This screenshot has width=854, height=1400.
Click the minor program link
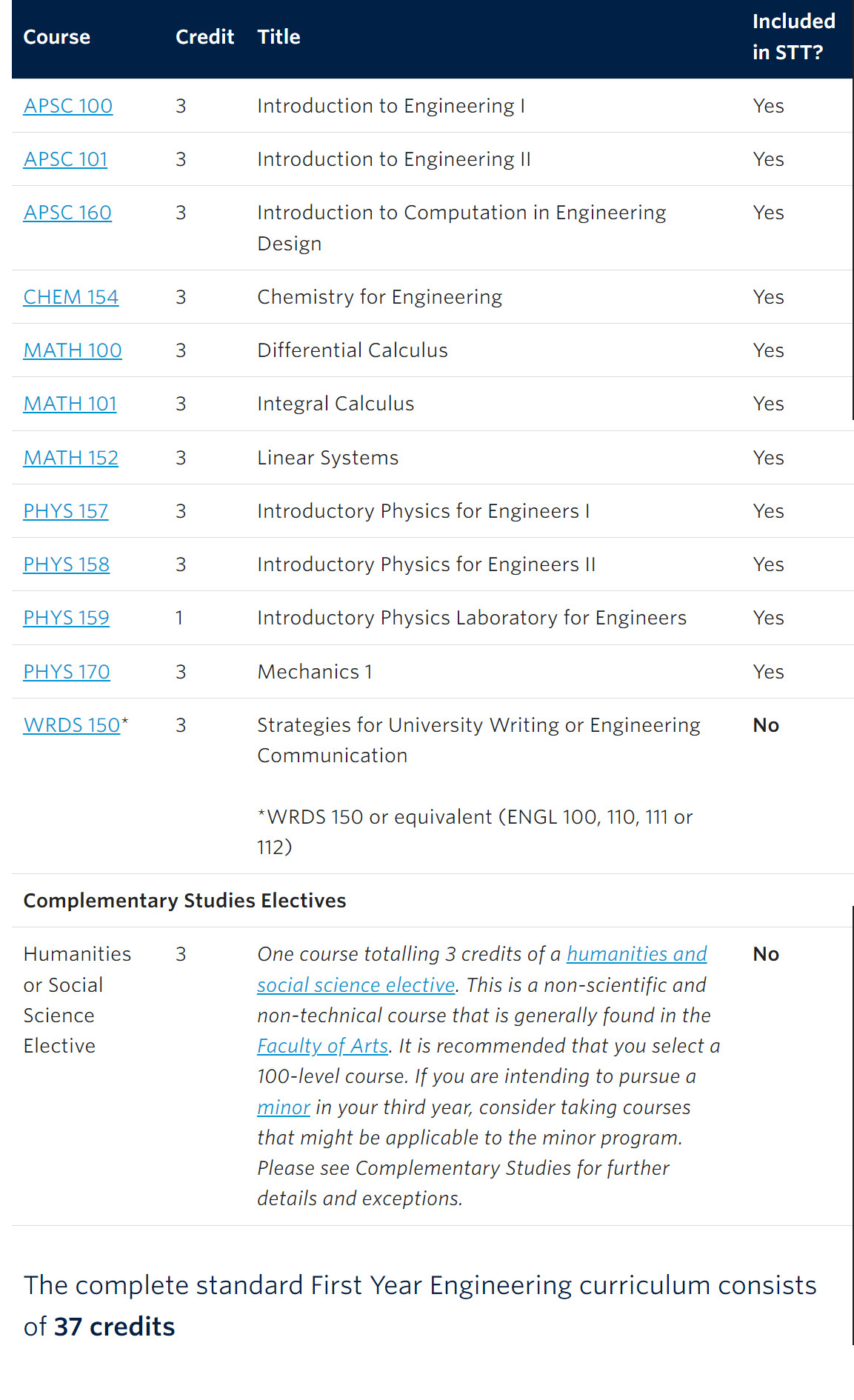coord(283,1107)
